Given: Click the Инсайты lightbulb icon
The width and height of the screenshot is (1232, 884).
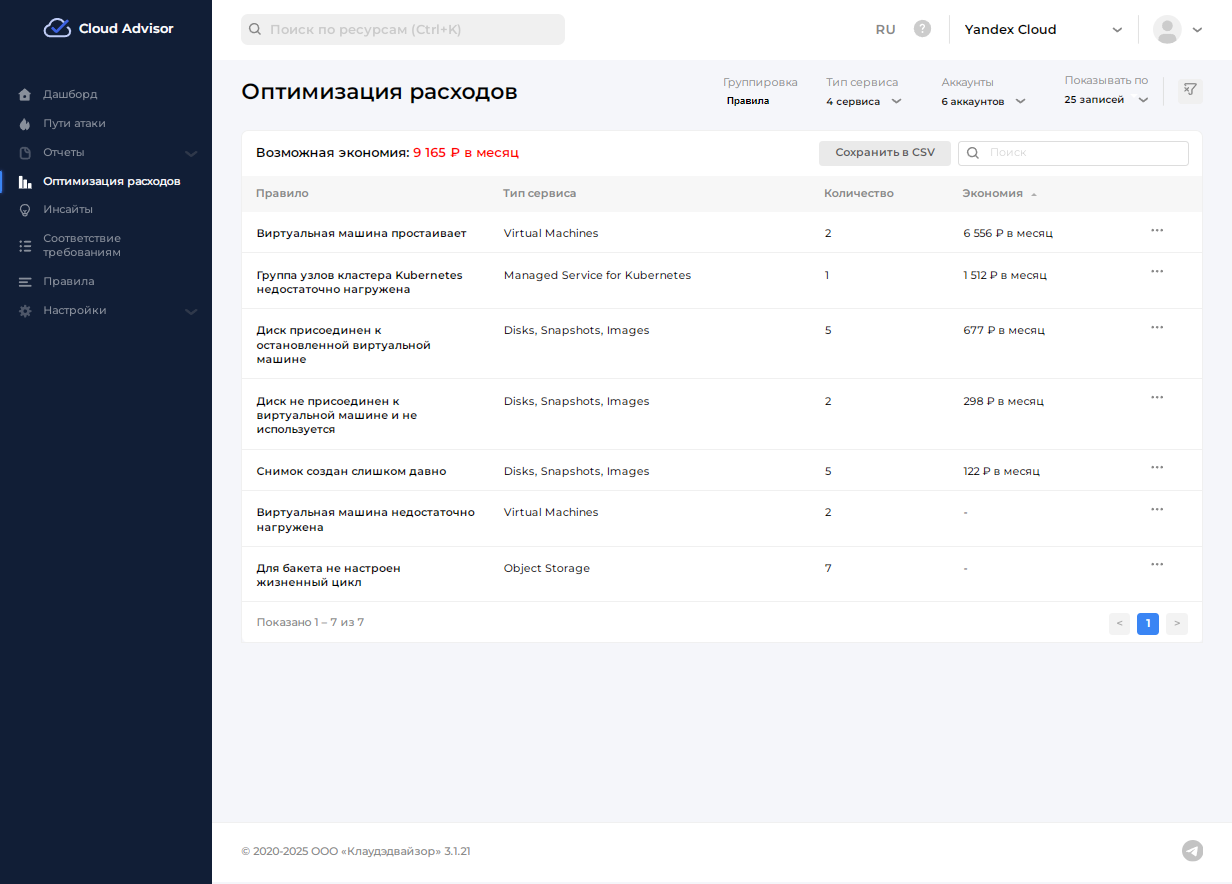Looking at the screenshot, I should pos(26,210).
